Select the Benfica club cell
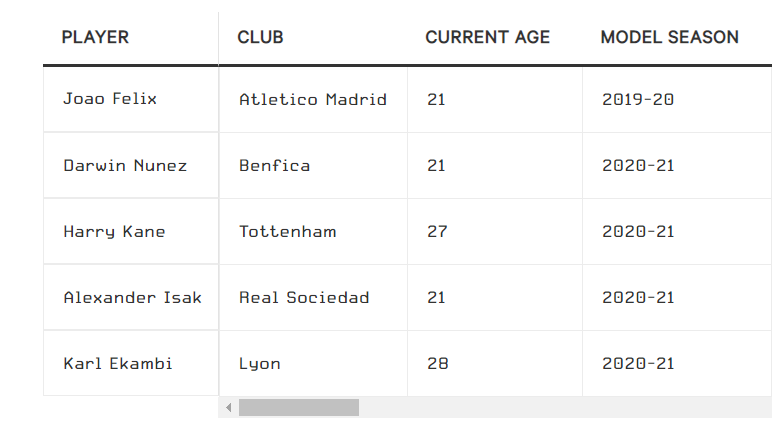 (x=275, y=165)
